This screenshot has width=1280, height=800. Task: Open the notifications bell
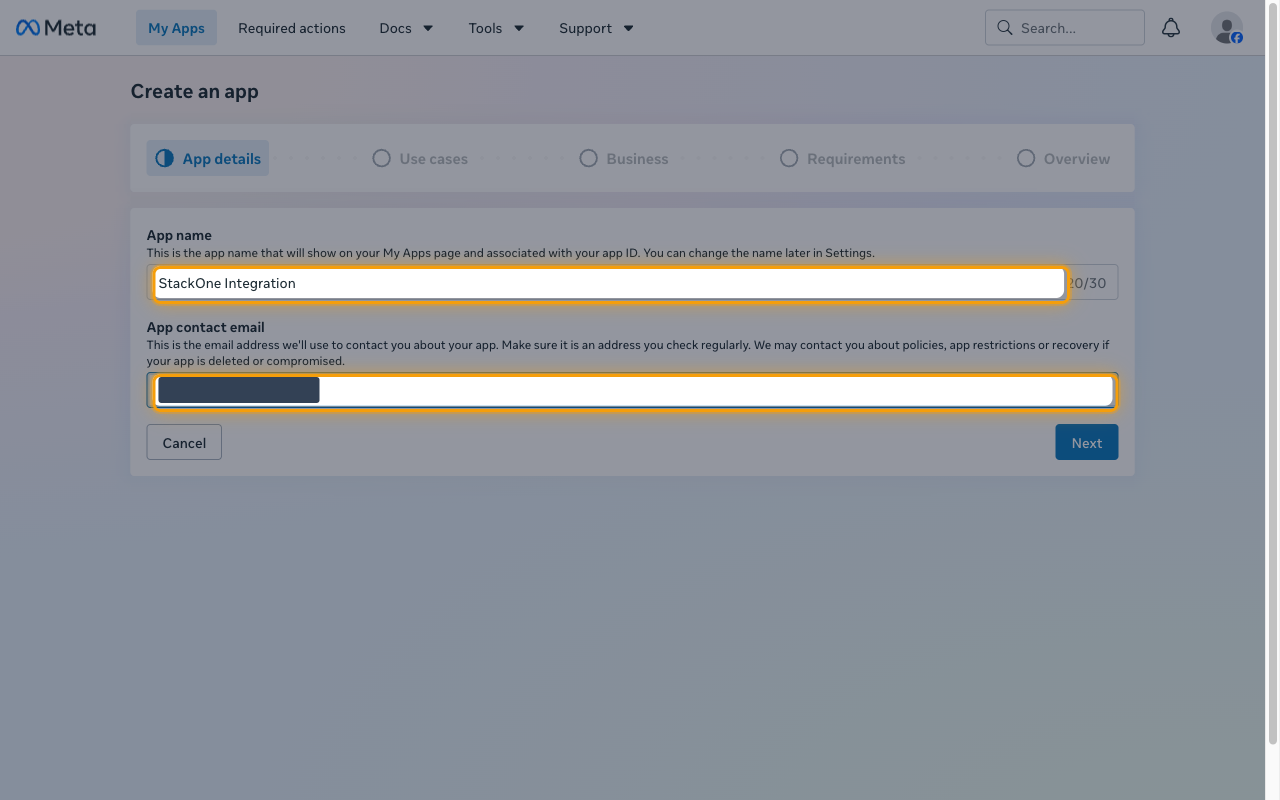pyautogui.click(x=1171, y=28)
